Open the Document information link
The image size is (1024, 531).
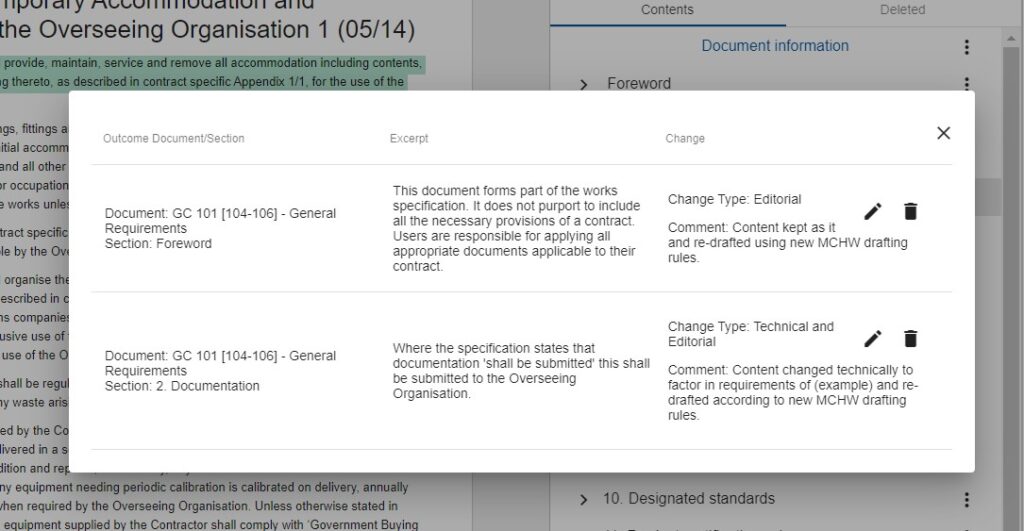[774, 46]
